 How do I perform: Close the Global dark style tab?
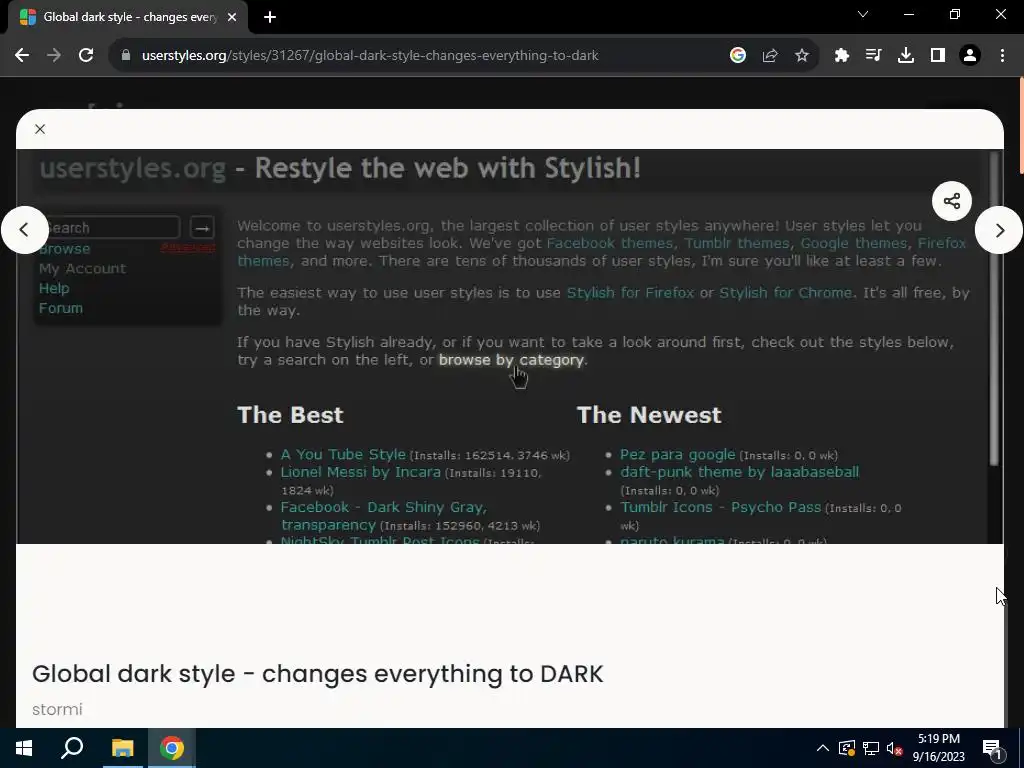[232, 17]
